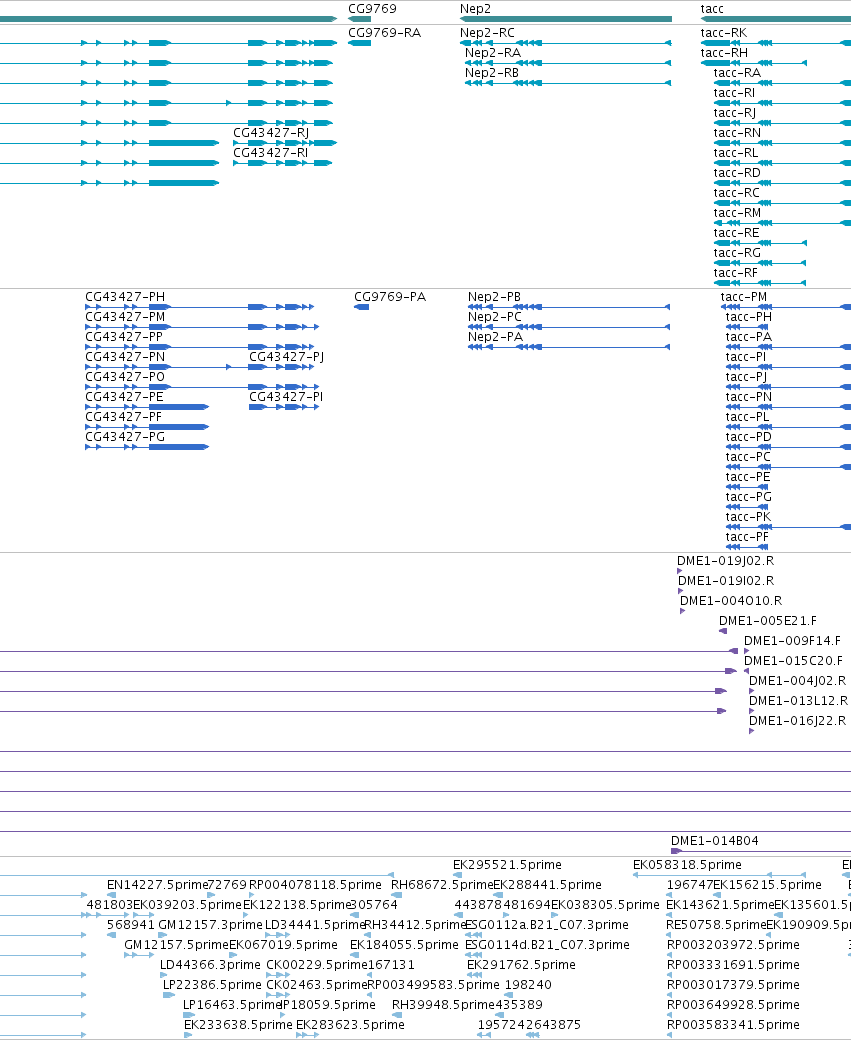851x1040 pixels.
Task: Click protein CG43427-PE
Action: [x=124, y=397]
